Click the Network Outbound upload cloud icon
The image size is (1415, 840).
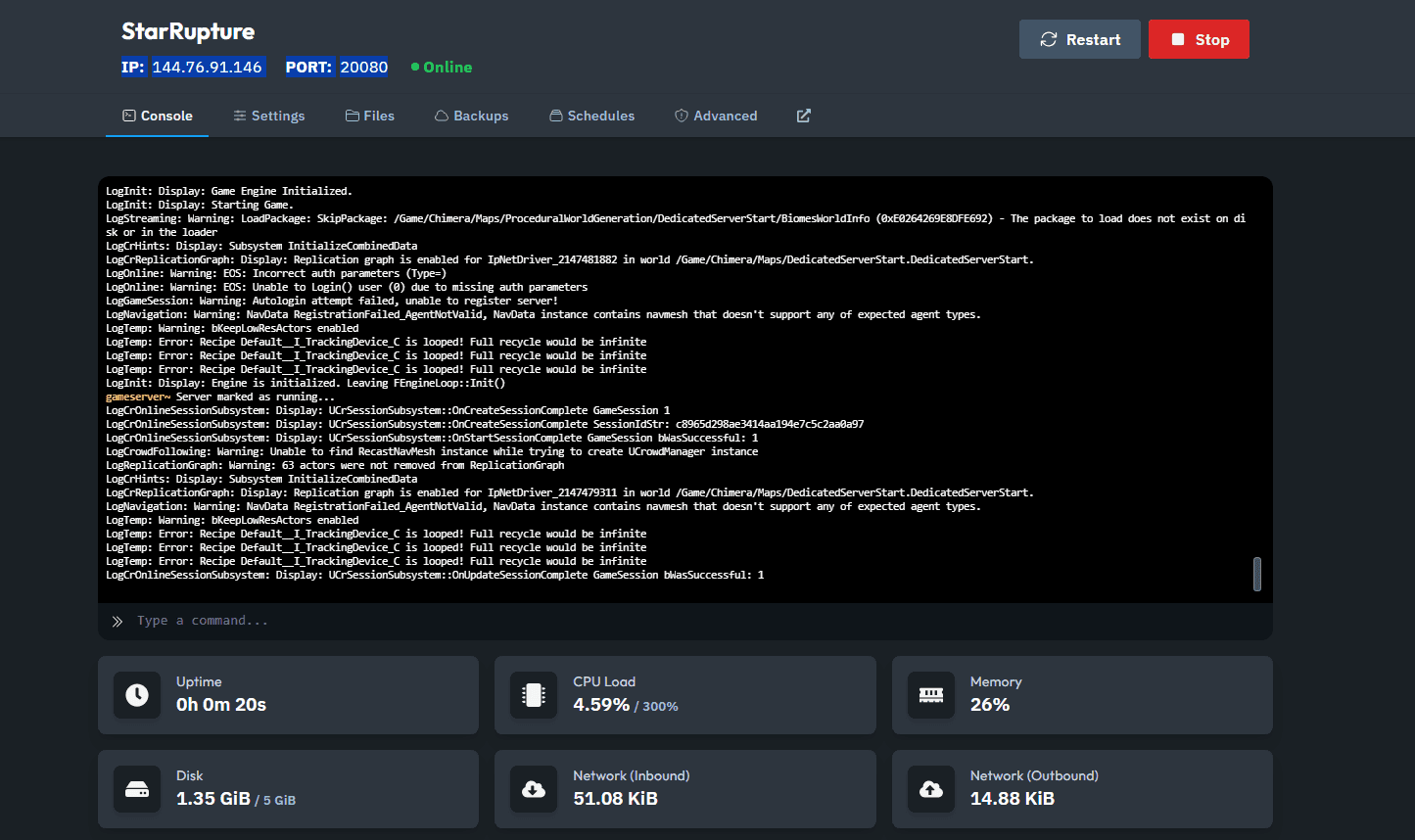click(x=931, y=789)
